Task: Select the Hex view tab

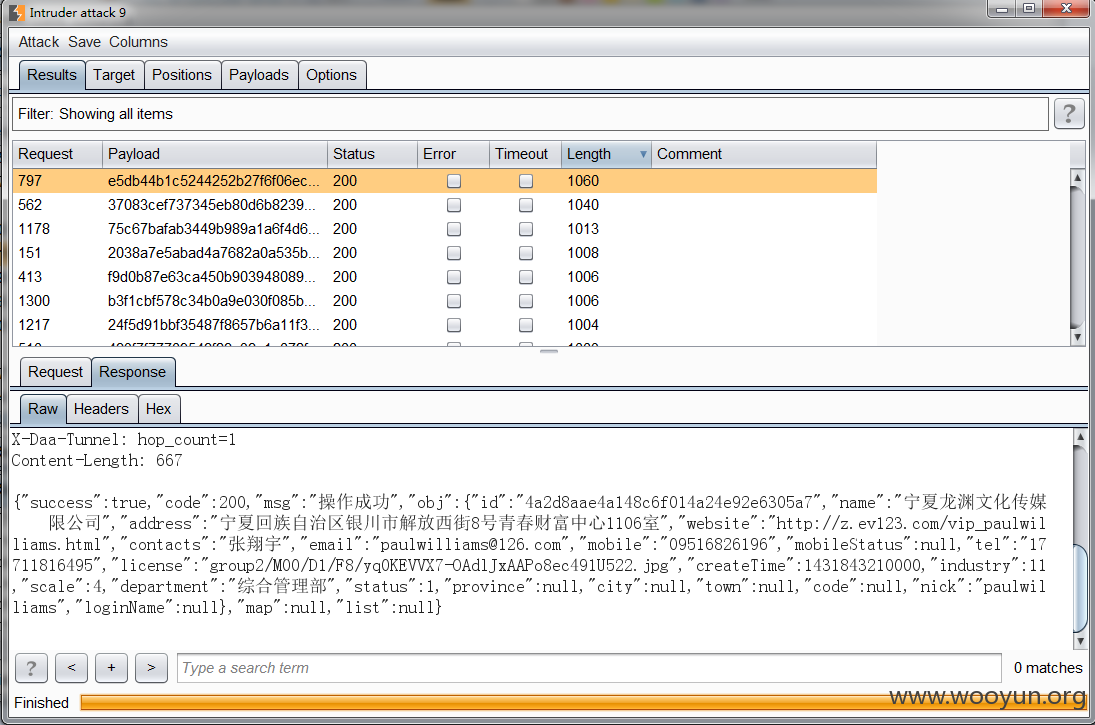Action: coord(159,409)
